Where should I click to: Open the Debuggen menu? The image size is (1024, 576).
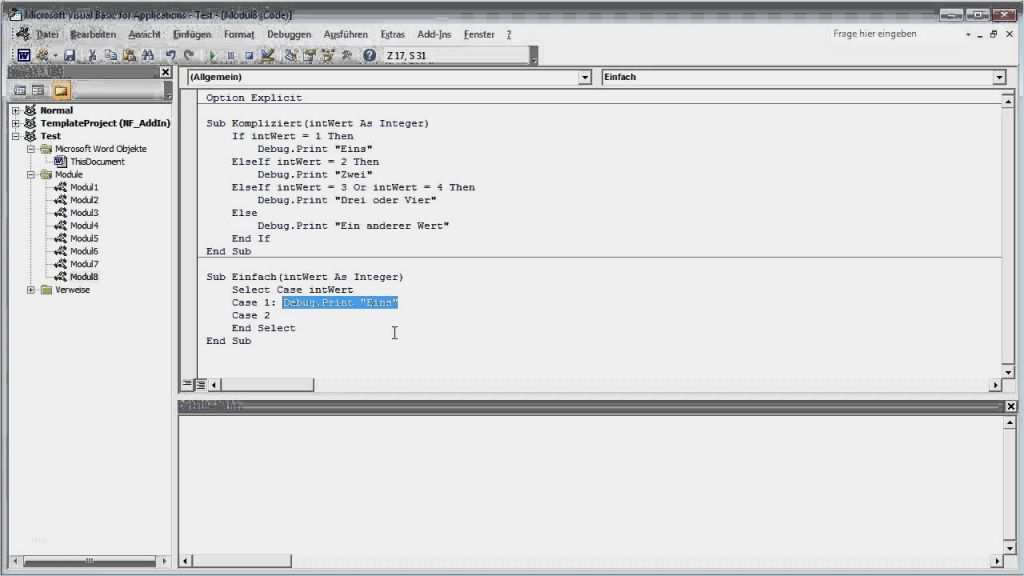coord(288,34)
